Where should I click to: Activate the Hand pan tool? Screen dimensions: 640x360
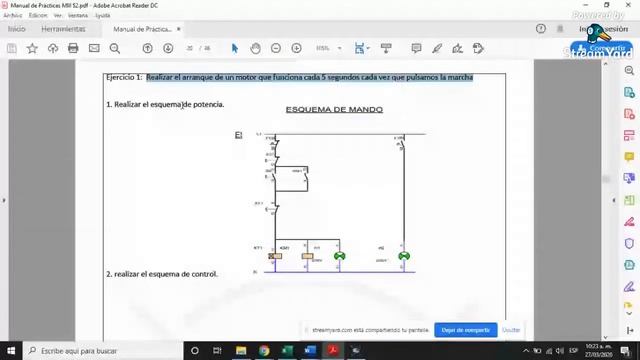[x=256, y=49]
